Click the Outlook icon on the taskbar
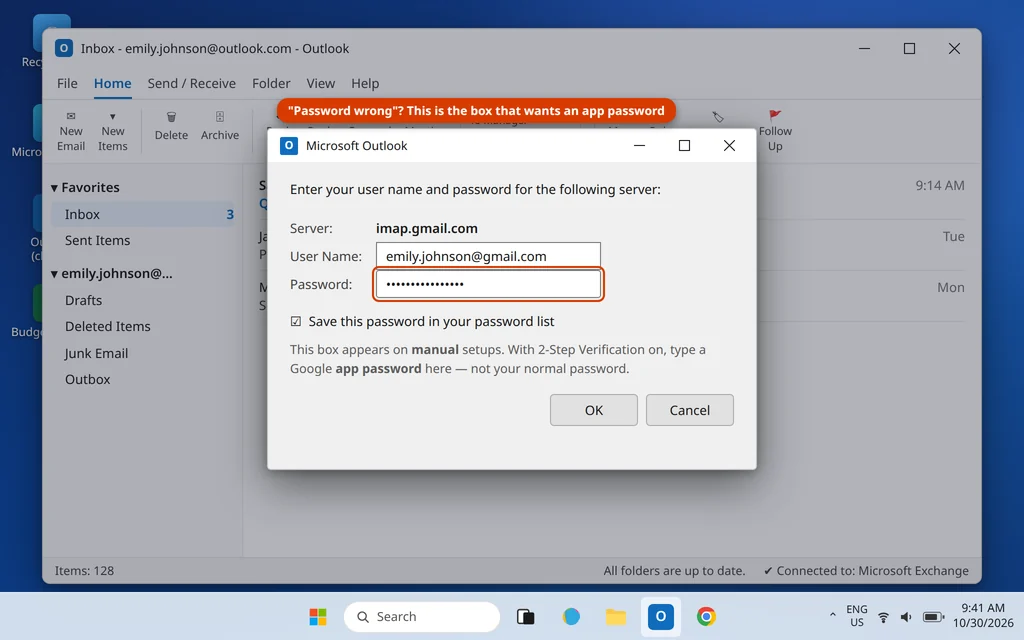This screenshot has height=640, width=1024. (x=660, y=616)
